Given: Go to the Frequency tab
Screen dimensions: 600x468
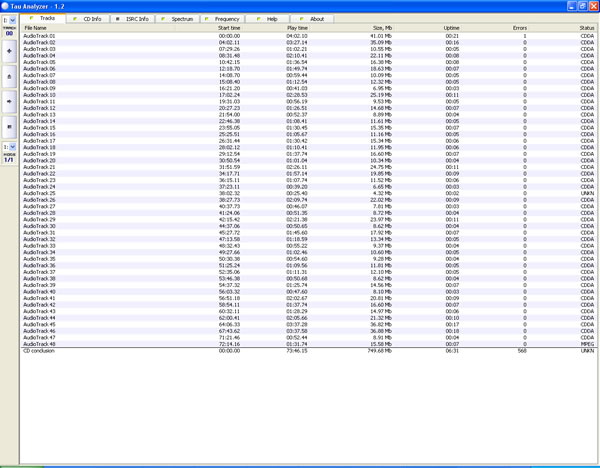Looking at the screenshot, I should click(x=224, y=19).
